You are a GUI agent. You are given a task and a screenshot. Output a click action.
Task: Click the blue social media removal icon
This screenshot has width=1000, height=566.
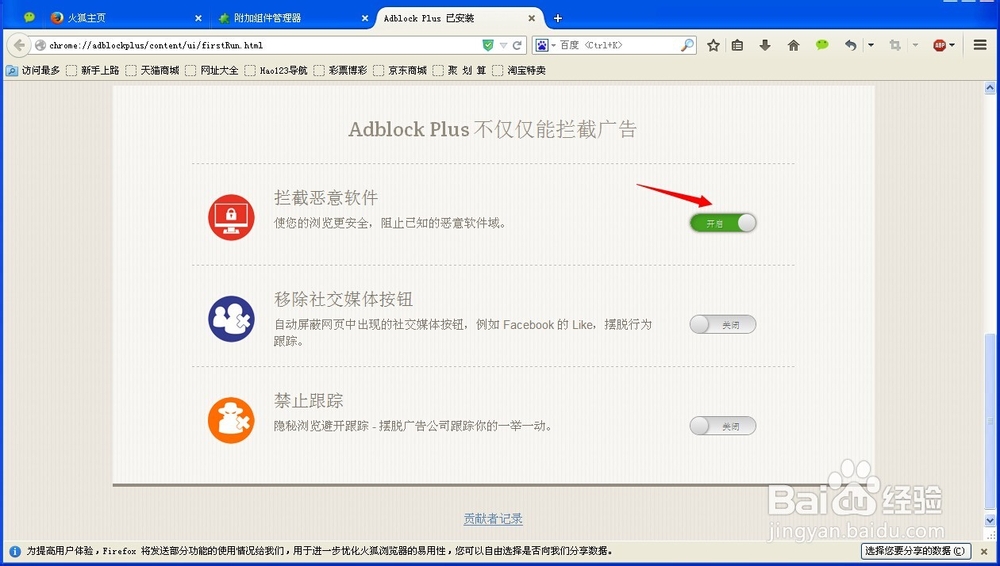(231, 318)
